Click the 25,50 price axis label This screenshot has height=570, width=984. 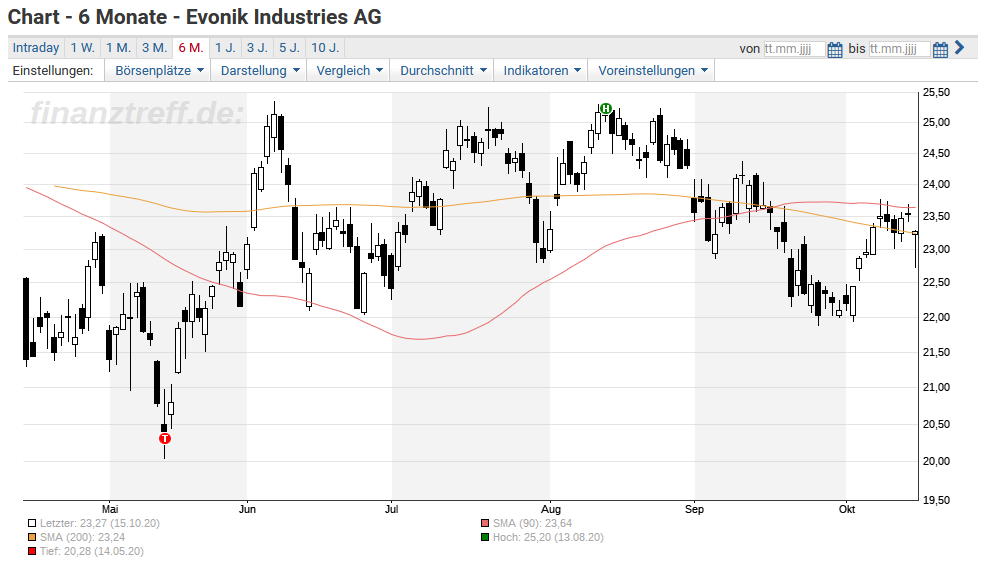pyautogui.click(x=936, y=92)
